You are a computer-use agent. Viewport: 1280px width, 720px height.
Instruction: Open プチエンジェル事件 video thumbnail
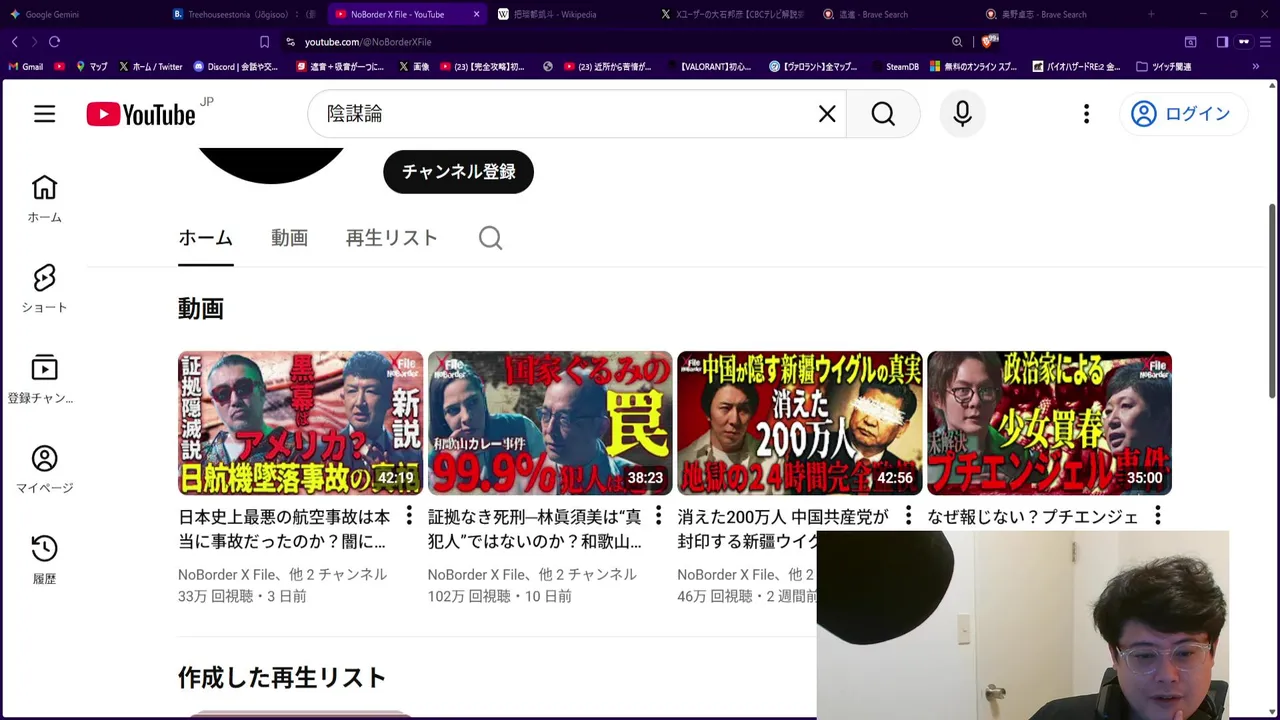pyautogui.click(x=1049, y=423)
